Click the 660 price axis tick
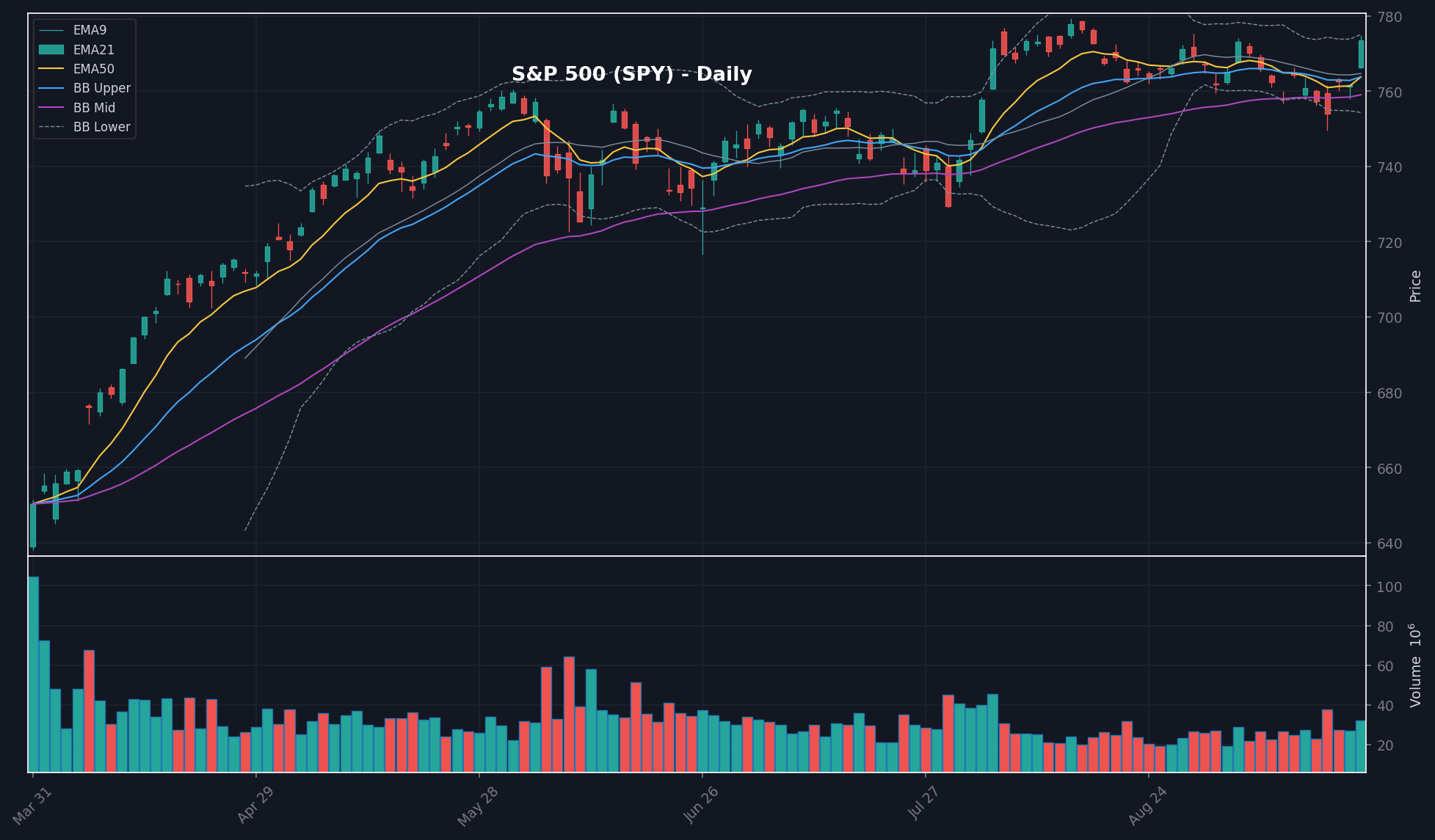 [x=1389, y=469]
